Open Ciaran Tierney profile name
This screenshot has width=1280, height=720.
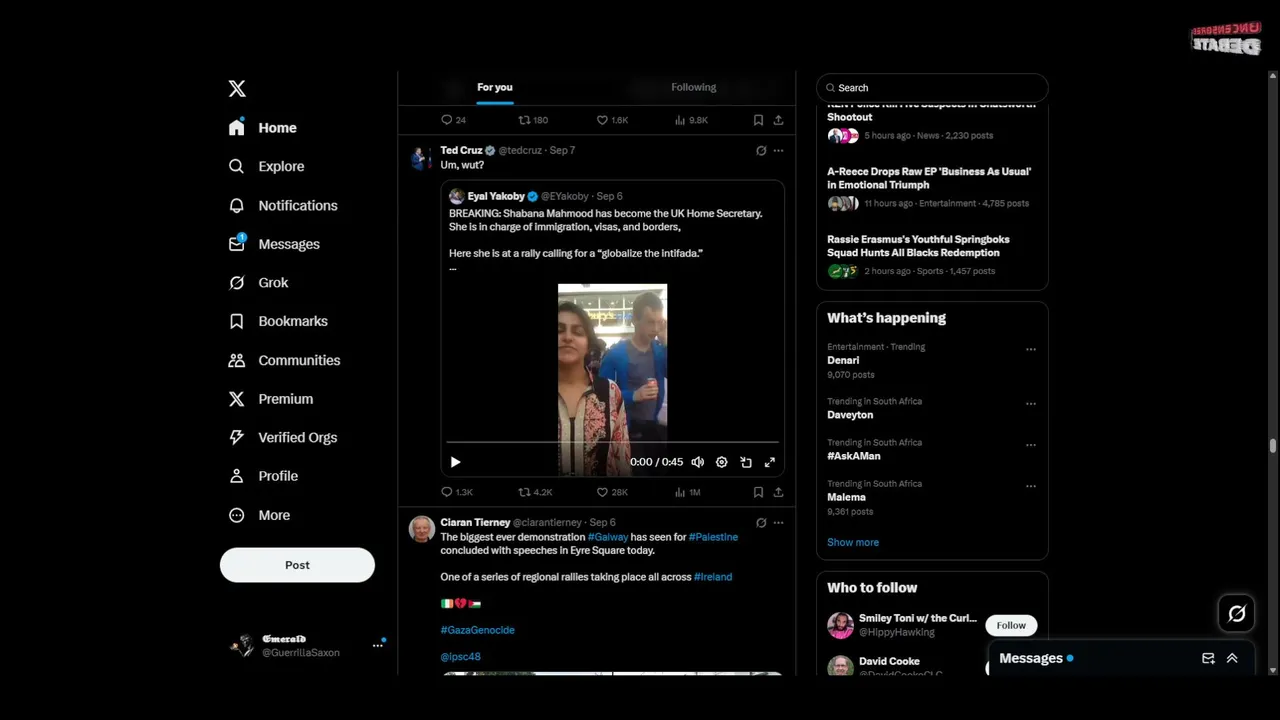tap(475, 522)
